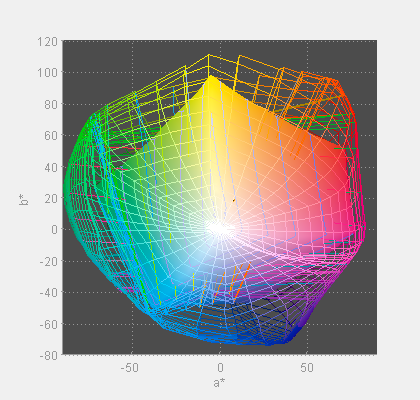Click the 0 tick label on the a* axis
This screenshot has height=400, width=420.
tap(220, 368)
